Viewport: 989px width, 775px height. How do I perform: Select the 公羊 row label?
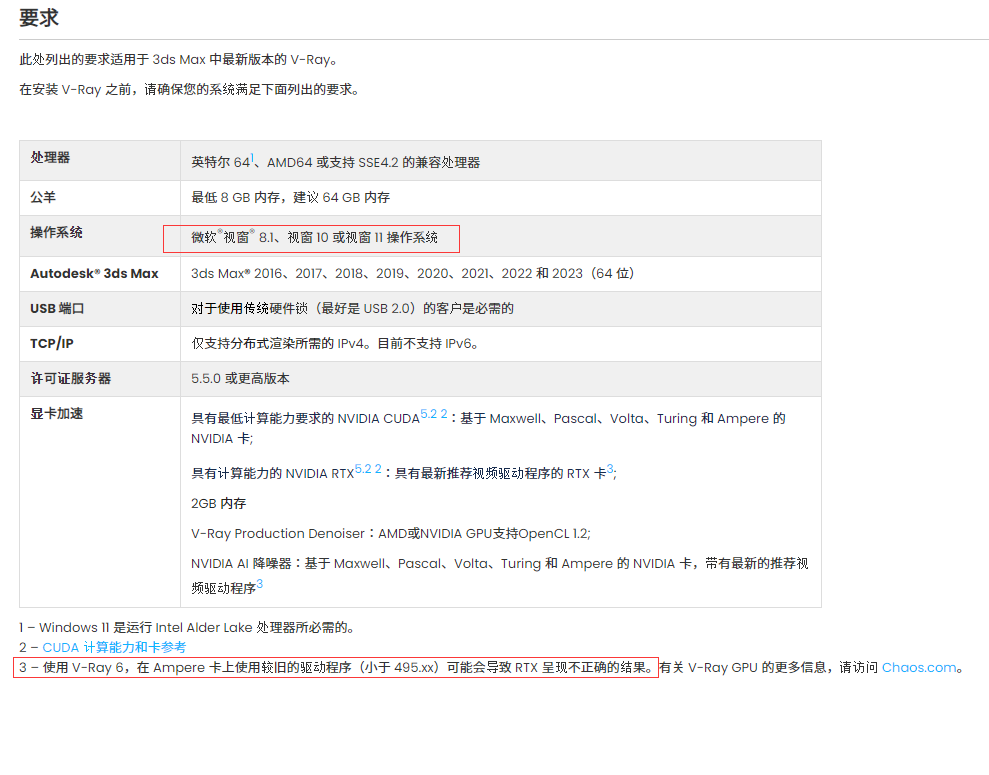pyautogui.click(x=43, y=197)
